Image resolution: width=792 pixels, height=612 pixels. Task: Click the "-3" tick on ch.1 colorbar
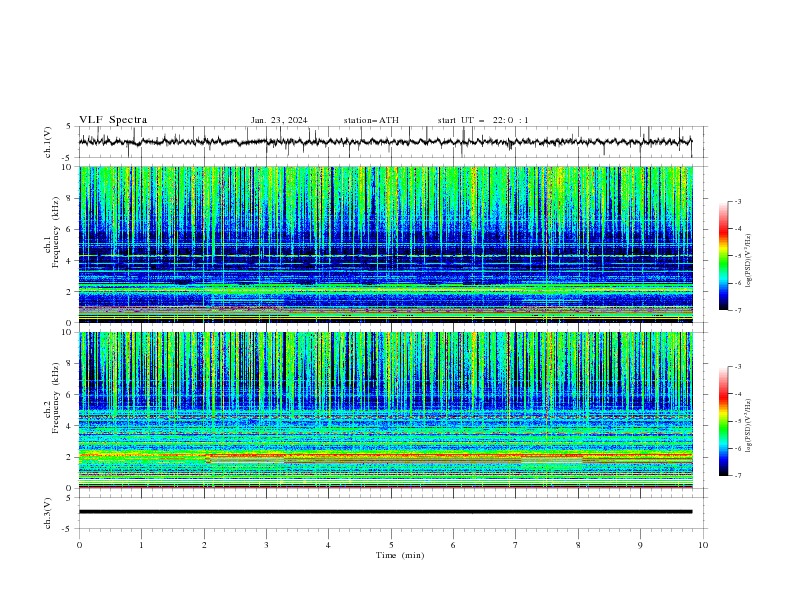(x=738, y=201)
